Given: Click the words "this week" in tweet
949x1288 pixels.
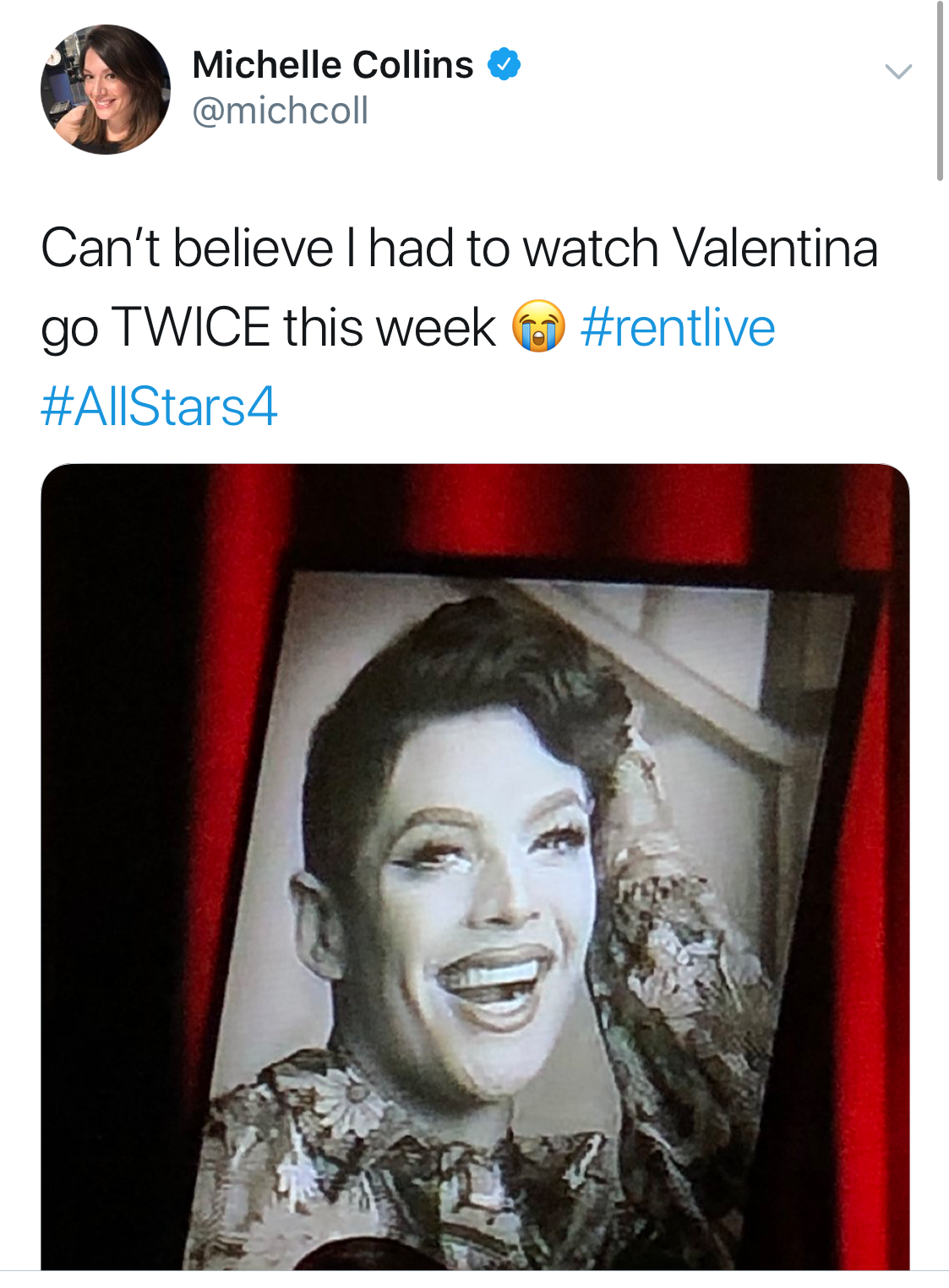Looking at the screenshot, I should point(389,328).
